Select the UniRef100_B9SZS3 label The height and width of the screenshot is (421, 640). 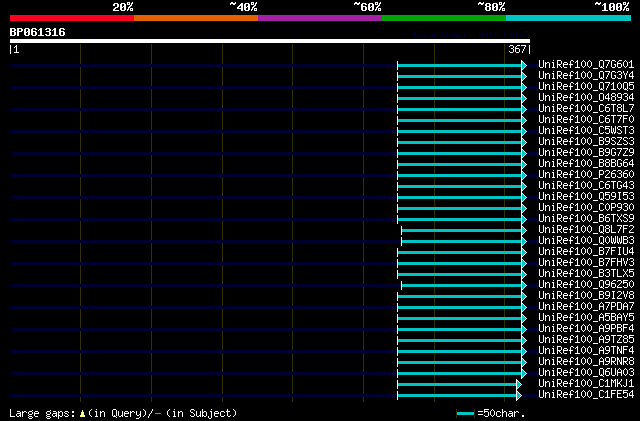[586, 141]
